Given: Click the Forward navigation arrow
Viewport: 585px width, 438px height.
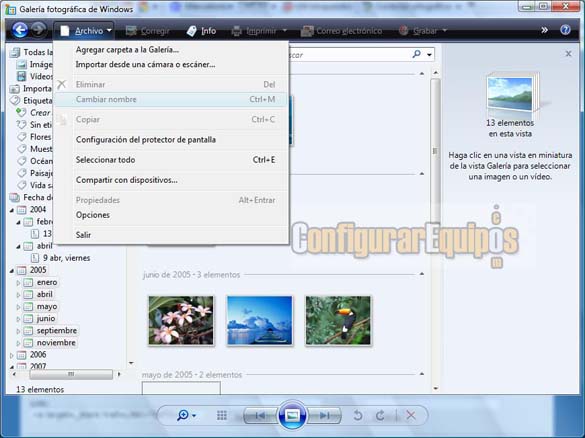Looking at the screenshot, I should (x=38, y=29).
